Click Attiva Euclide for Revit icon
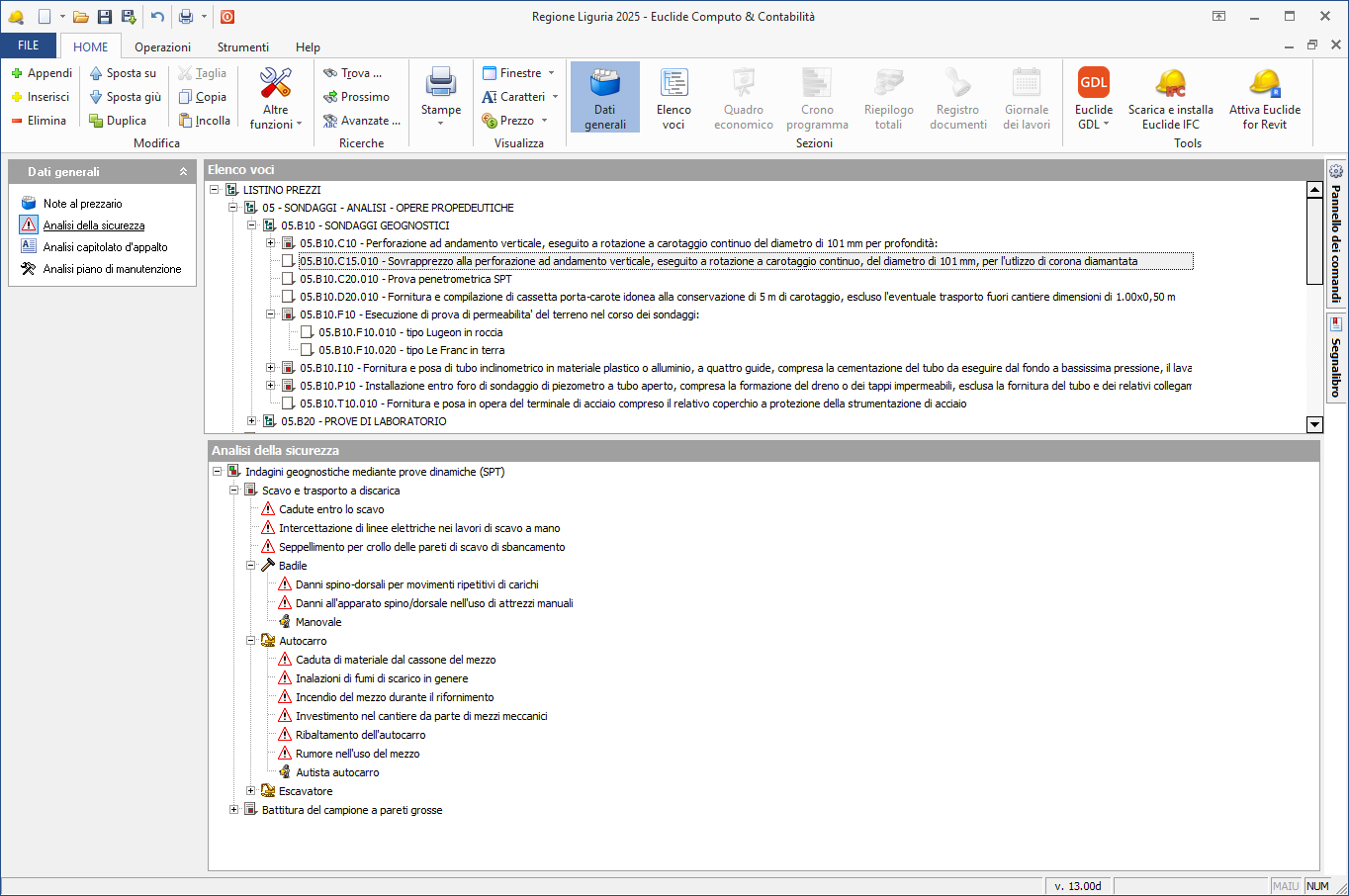 1264,84
